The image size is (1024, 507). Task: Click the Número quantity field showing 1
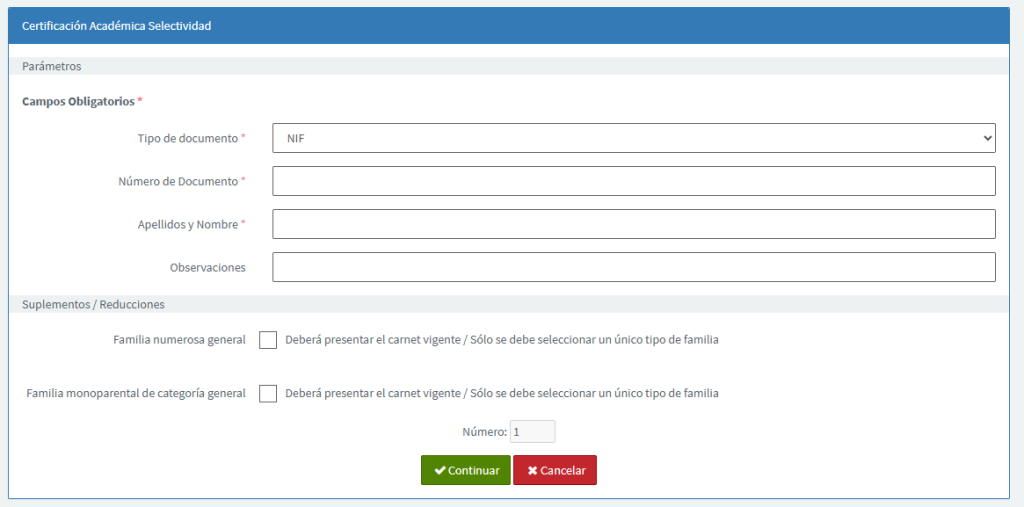click(532, 432)
